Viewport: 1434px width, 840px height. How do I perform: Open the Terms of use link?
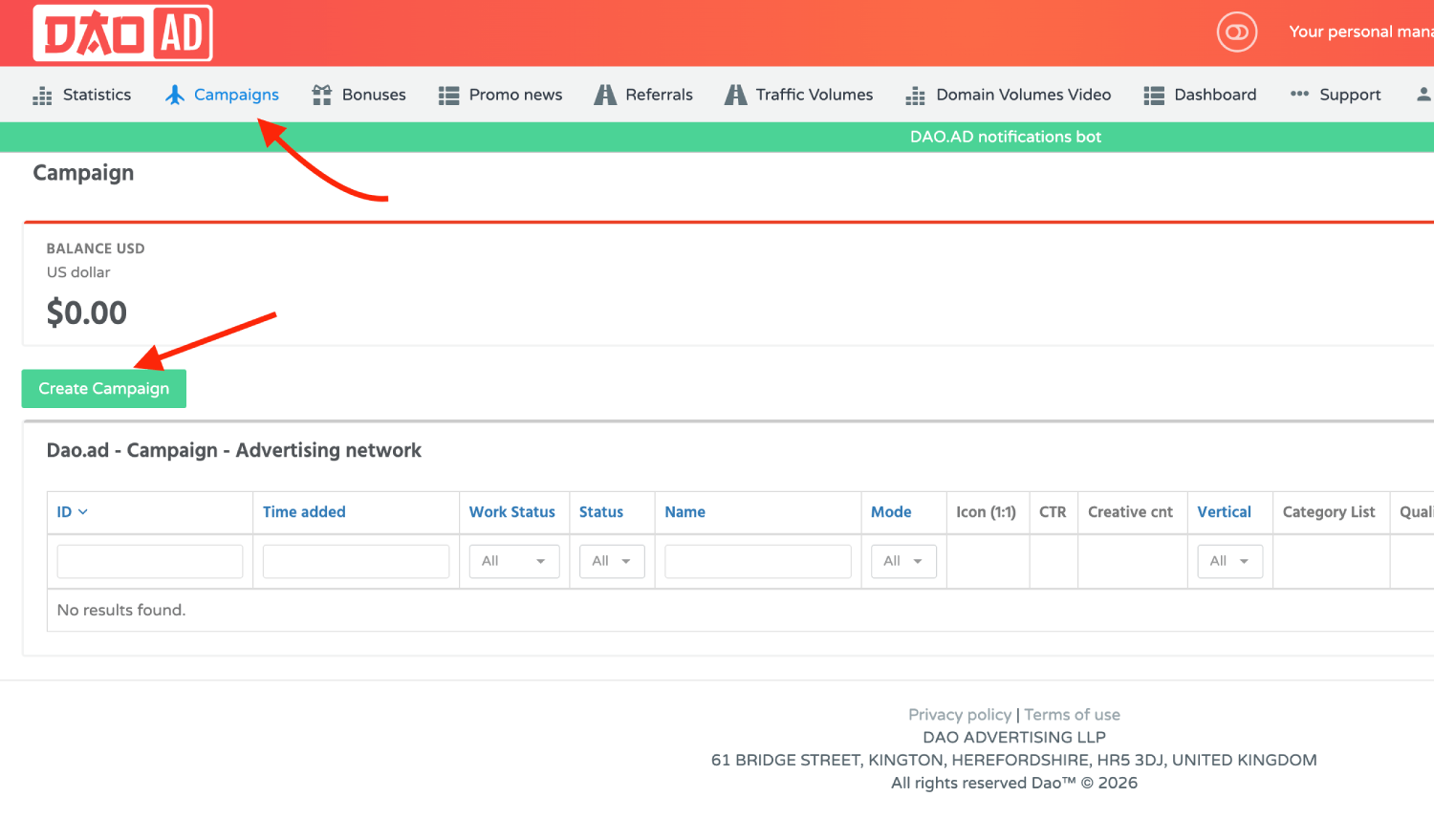click(x=1072, y=715)
